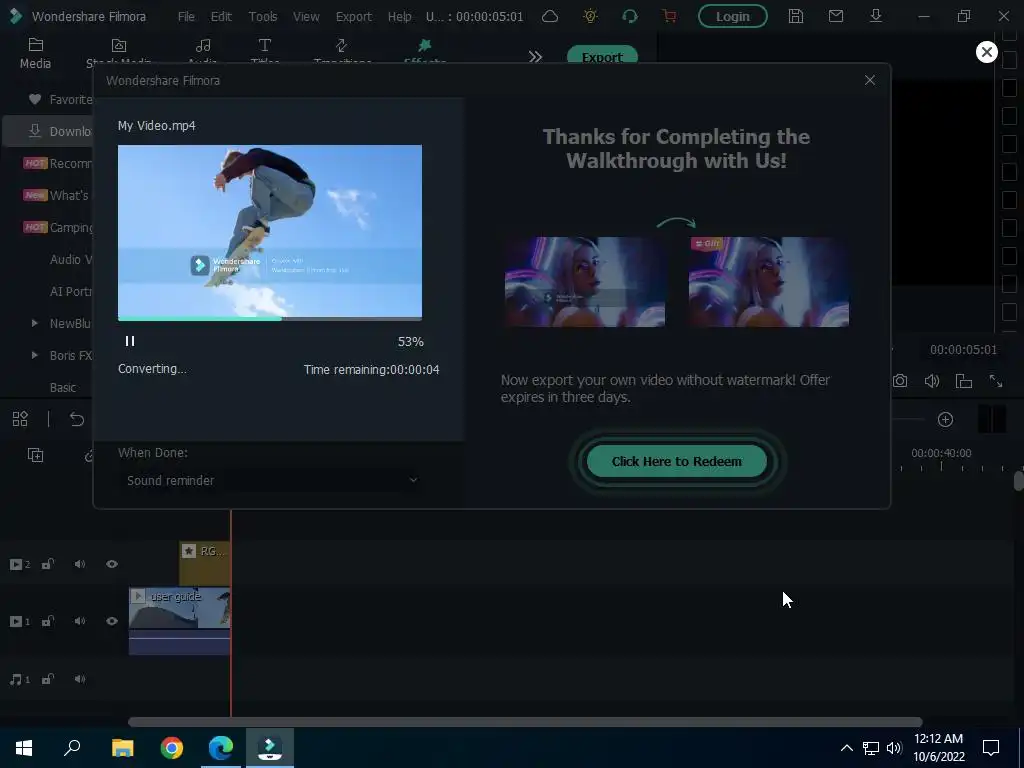Screen dimensions: 1024x768
Task: Open the File menu
Action: pyautogui.click(x=186, y=16)
